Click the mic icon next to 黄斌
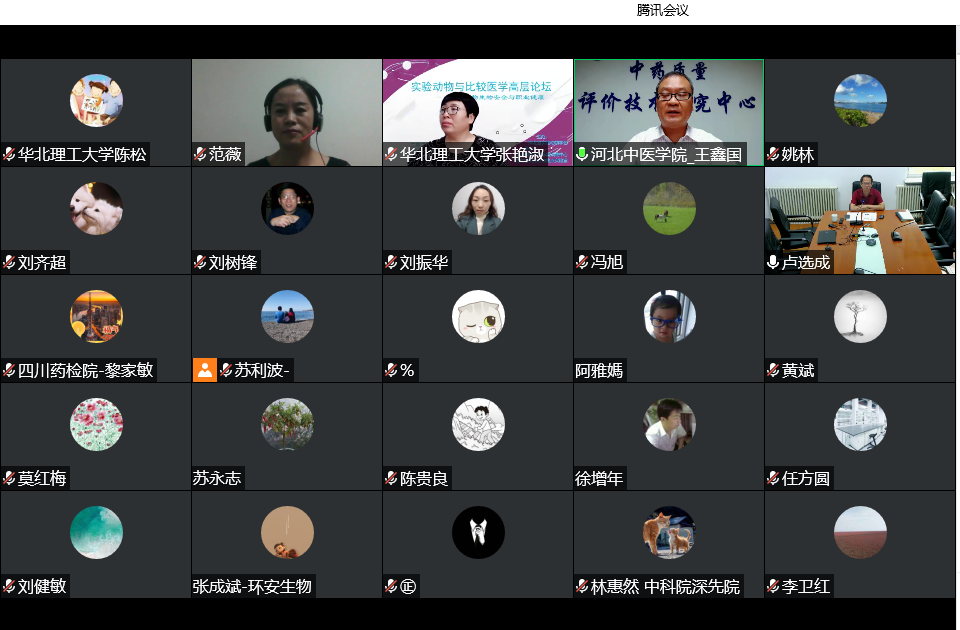The height and width of the screenshot is (630, 960). pyautogui.click(x=774, y=370)
